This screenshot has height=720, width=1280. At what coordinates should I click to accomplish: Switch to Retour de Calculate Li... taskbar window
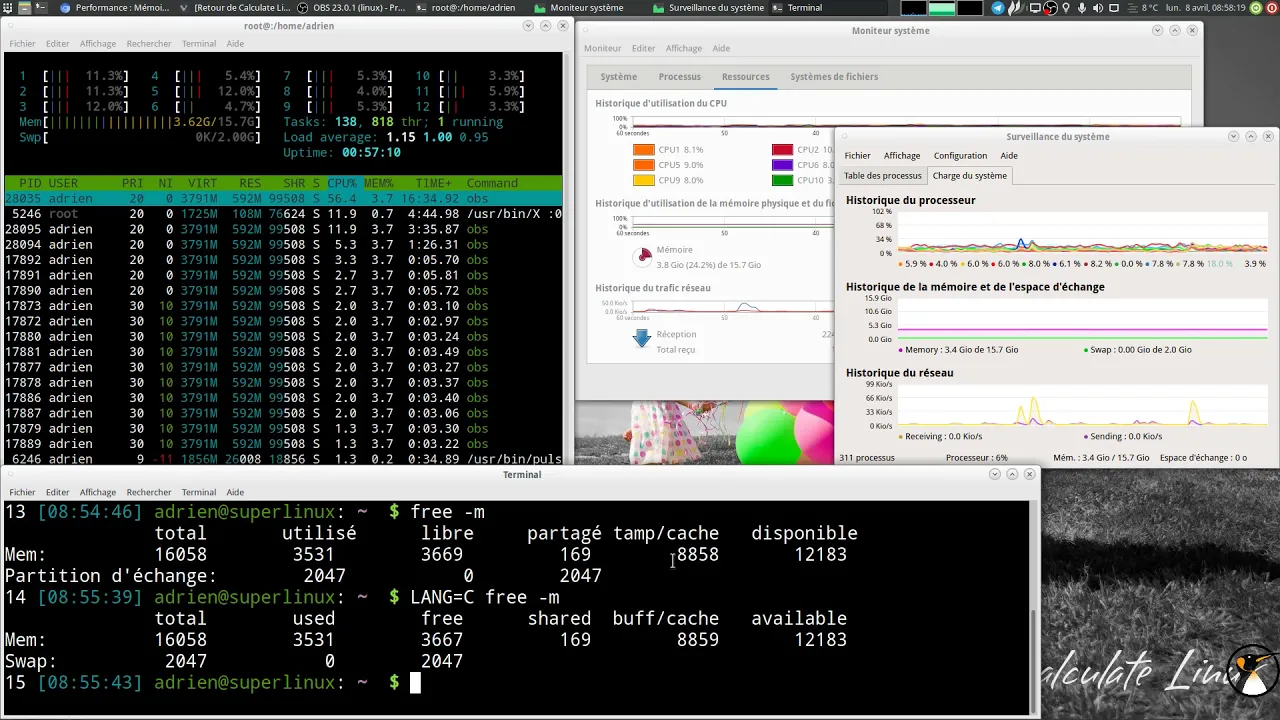[x=233, y=8]
